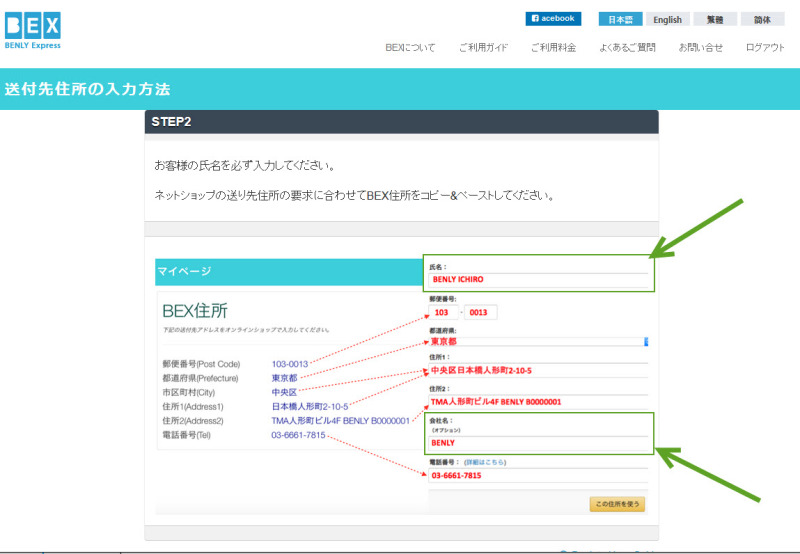Switch language to 日本語
800x554 pixels.
point(620,19)
